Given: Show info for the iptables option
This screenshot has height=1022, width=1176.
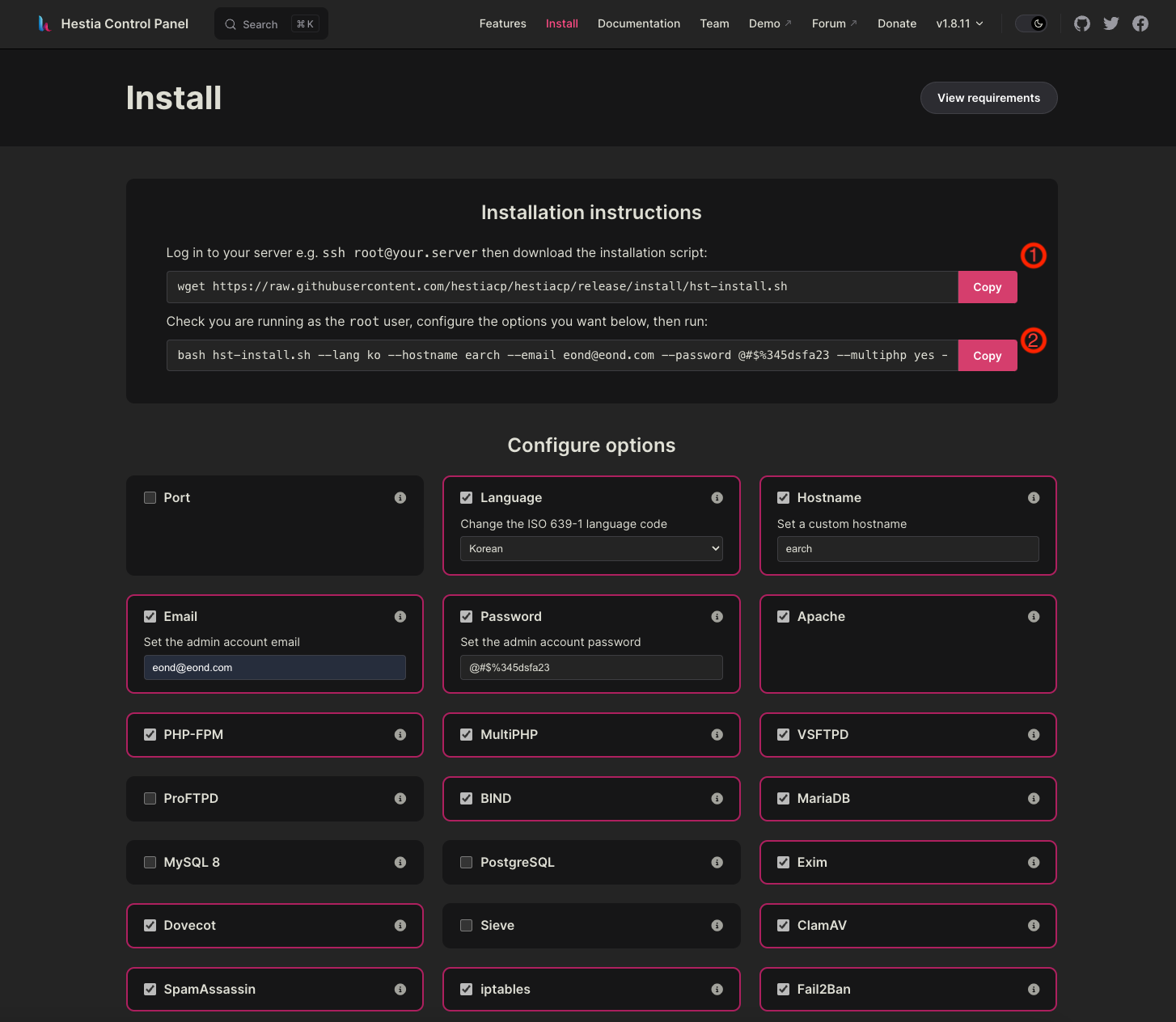Looking at the screenshot, I should (717, 989).
